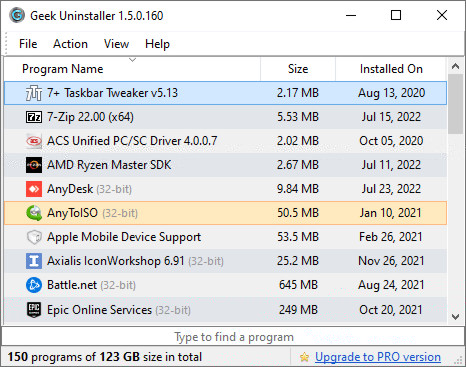Screen dimensions: 466x367
Task: Follow the Upgrade to PRO version link
Action: click(x=378, y=357)
